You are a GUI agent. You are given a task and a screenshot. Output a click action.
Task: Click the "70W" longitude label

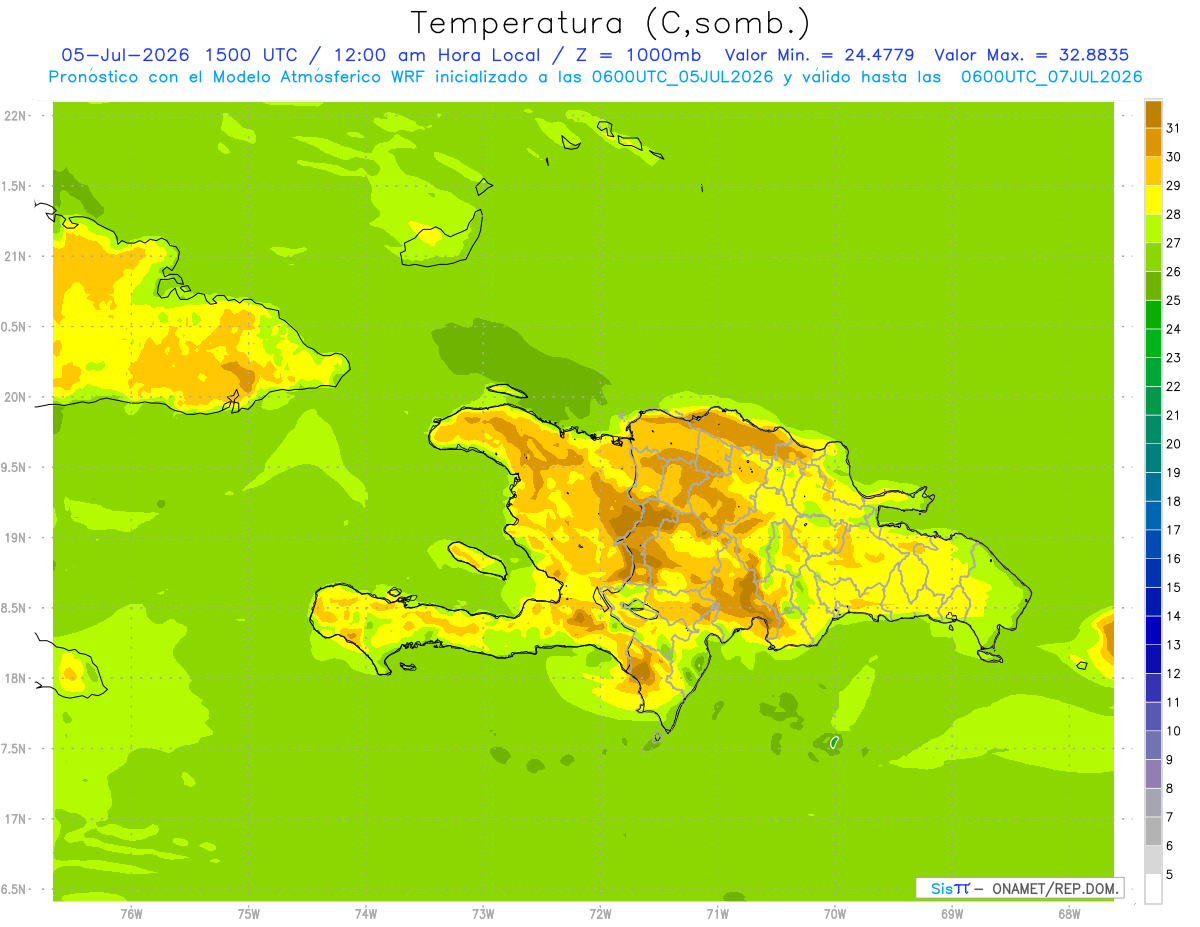pos(835,914)
